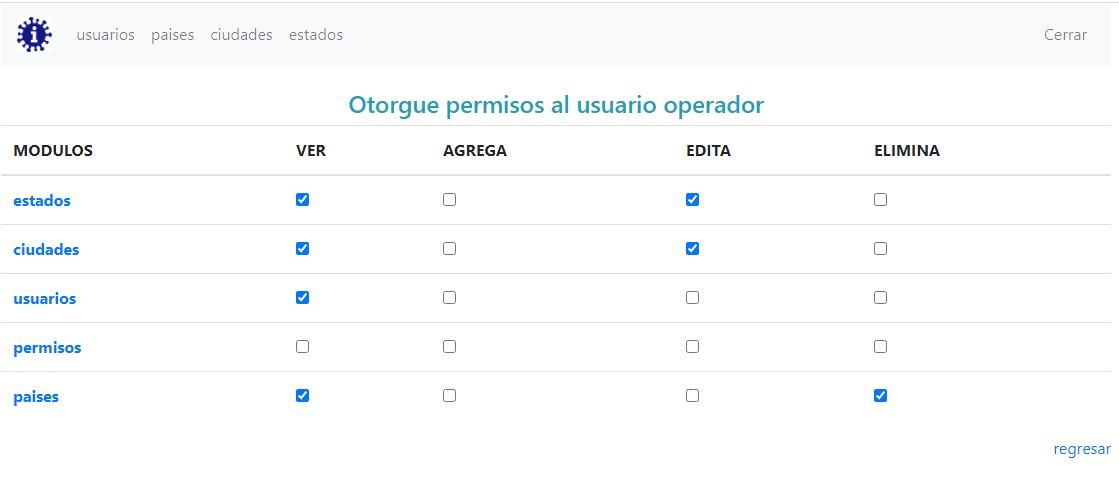The height and width of the screenshot is (477, 1119).
Task: Enable AGREGA permission for estados
Action: [x=449, y=200]
